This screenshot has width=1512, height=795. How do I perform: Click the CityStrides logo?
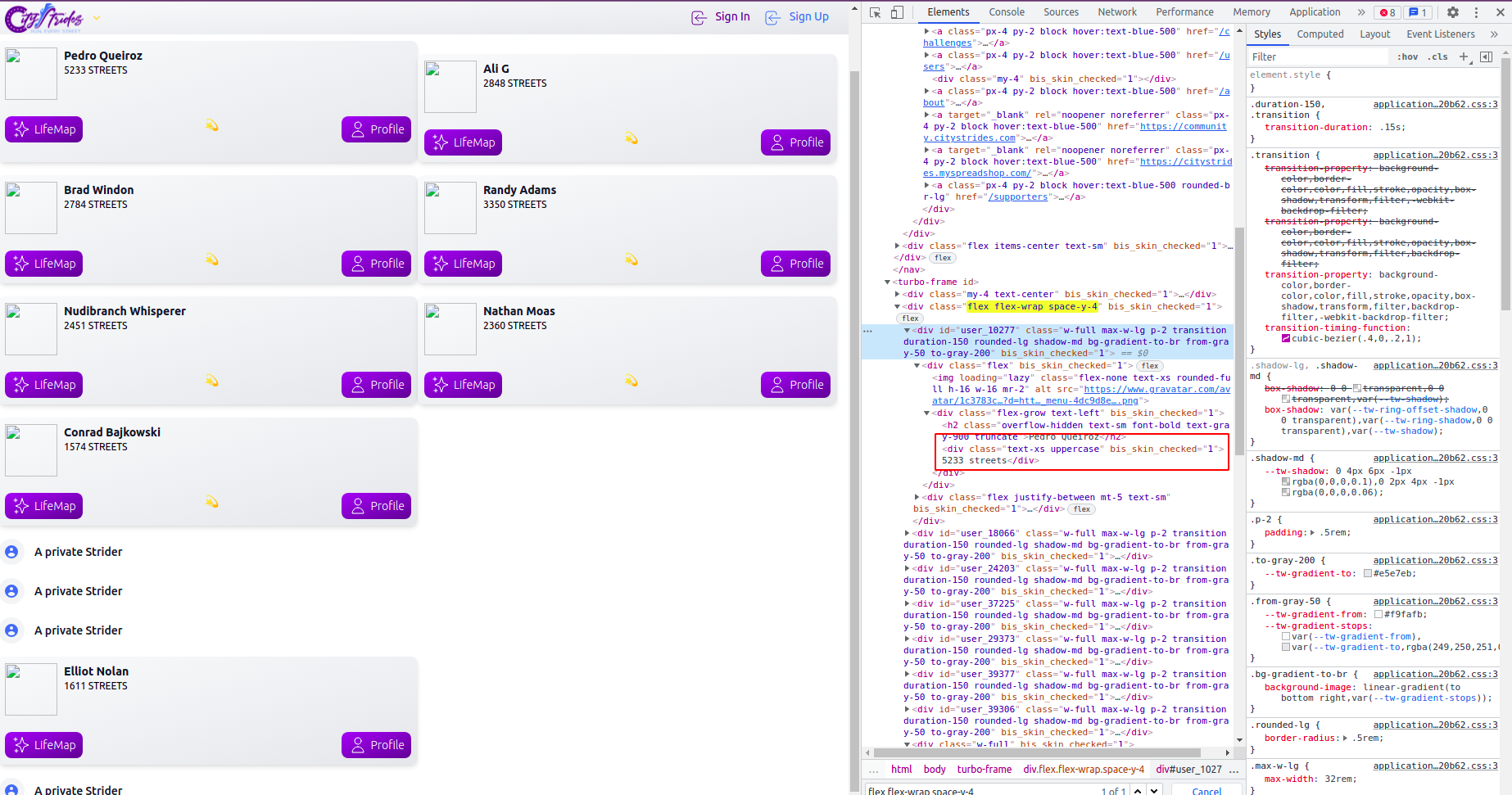coord(44,17)
